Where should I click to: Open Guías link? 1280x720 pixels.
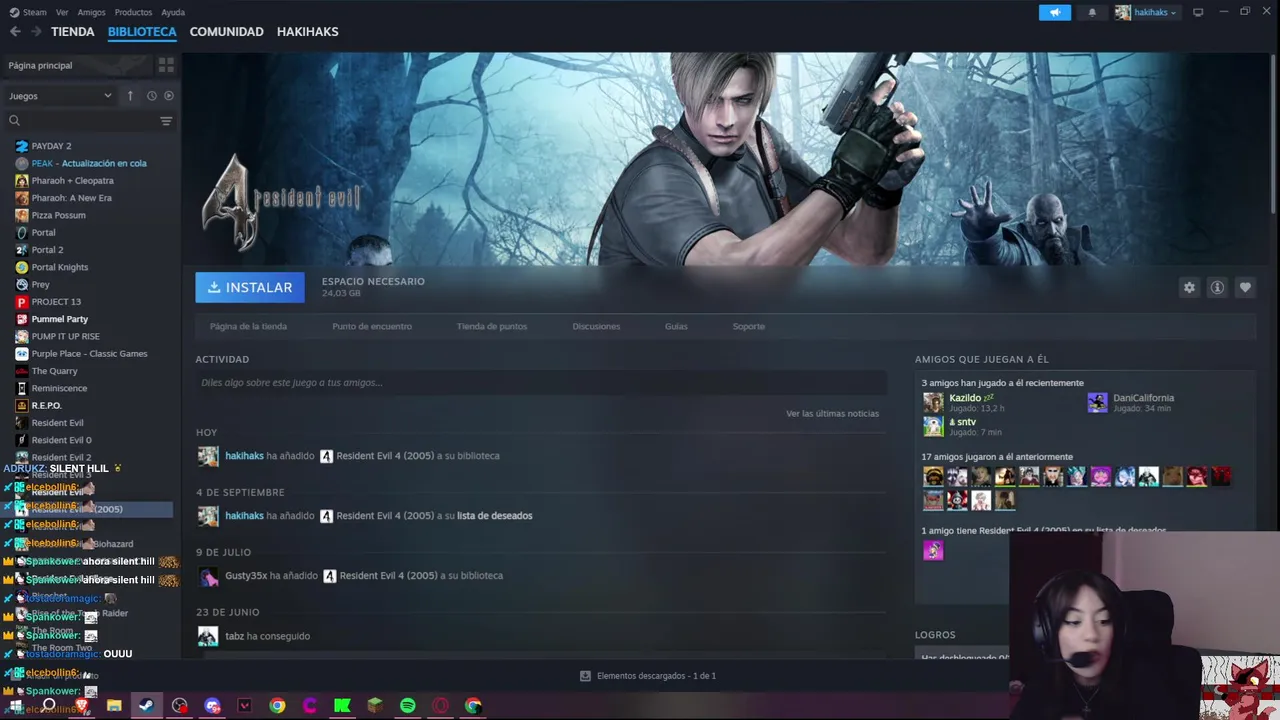(676, 326)
